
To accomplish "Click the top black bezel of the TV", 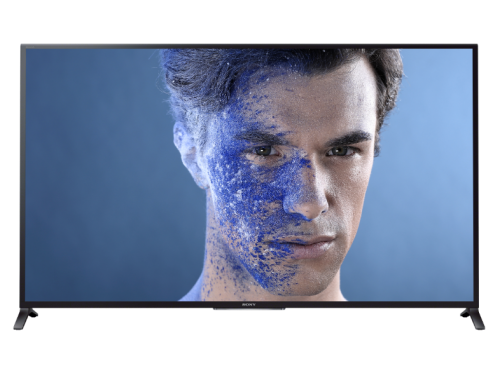I will coord(249,46).
